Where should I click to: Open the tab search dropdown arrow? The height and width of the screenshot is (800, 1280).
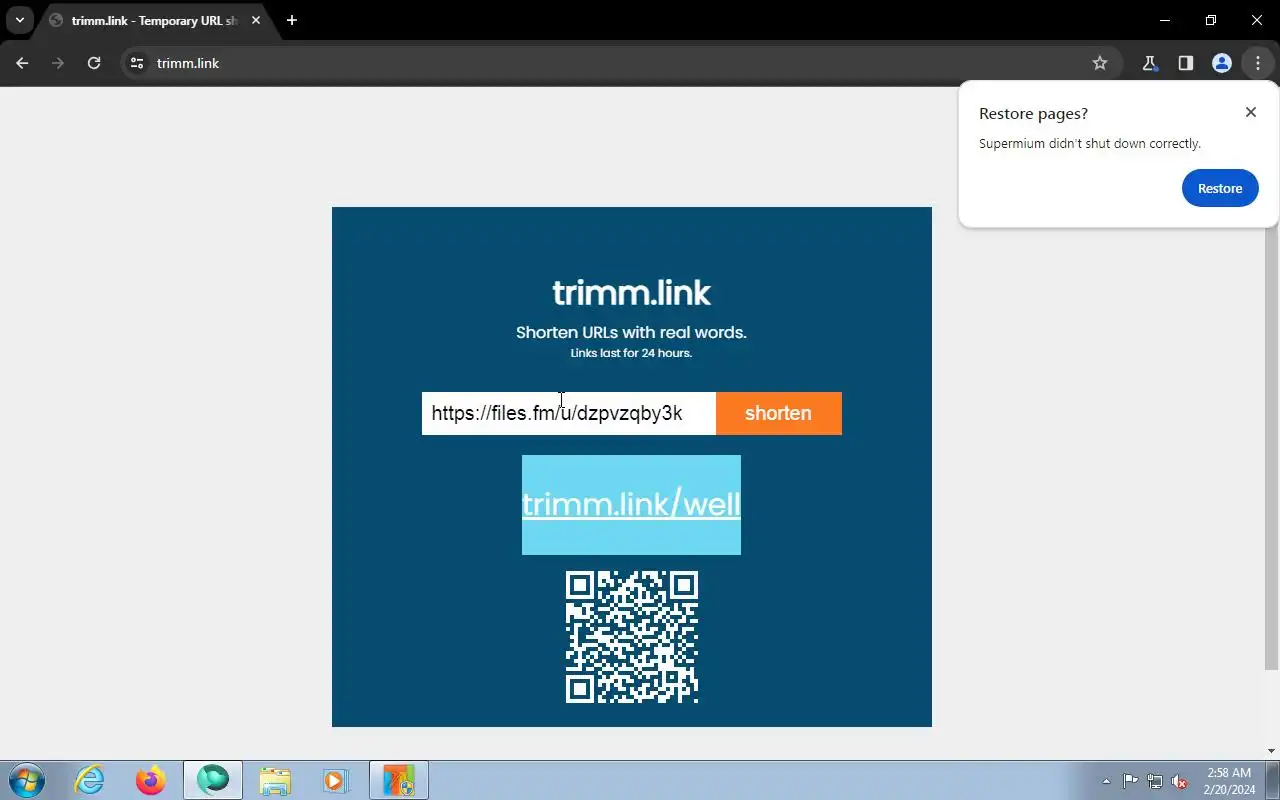19,20
